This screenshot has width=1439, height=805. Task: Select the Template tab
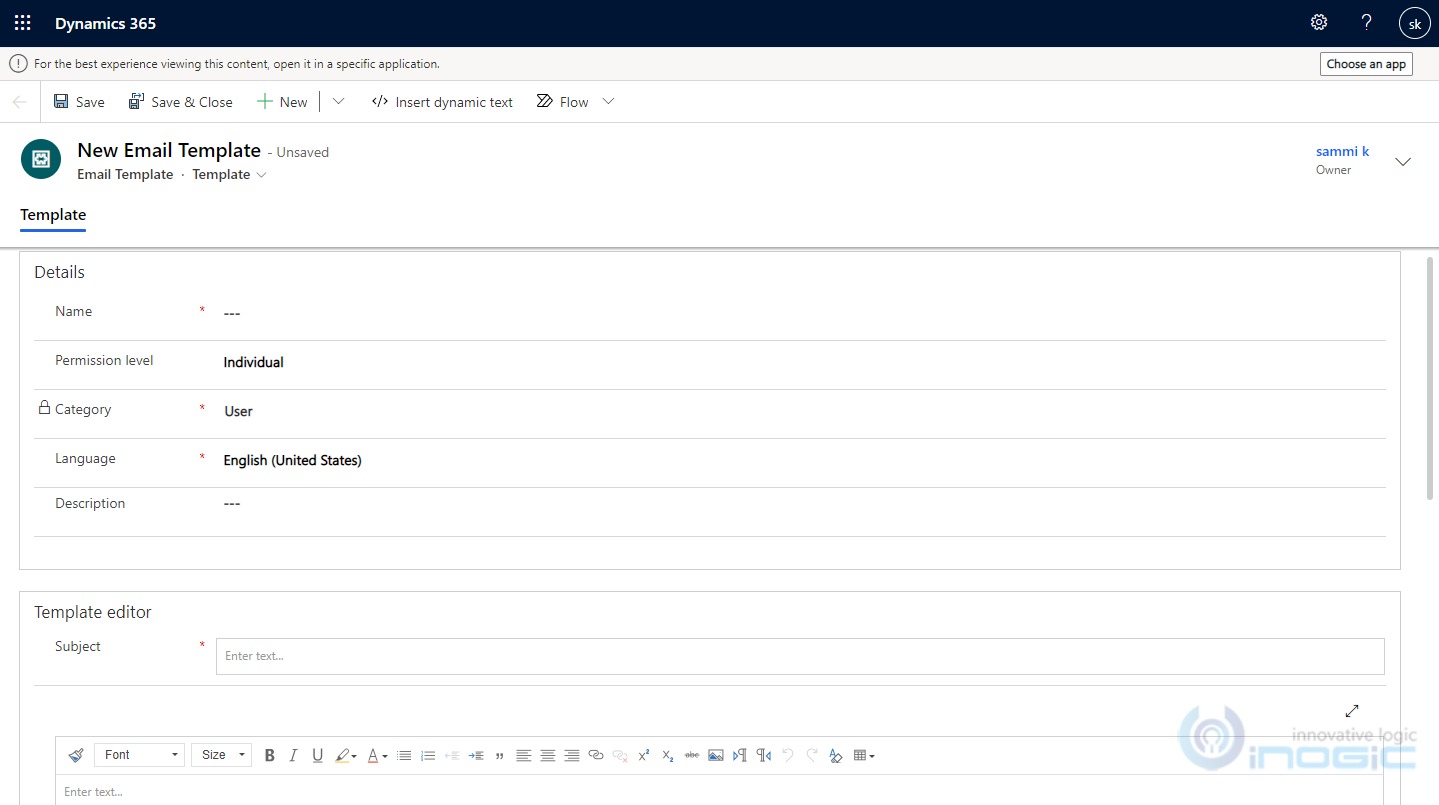pyautogui.click(x=53, y=215)
